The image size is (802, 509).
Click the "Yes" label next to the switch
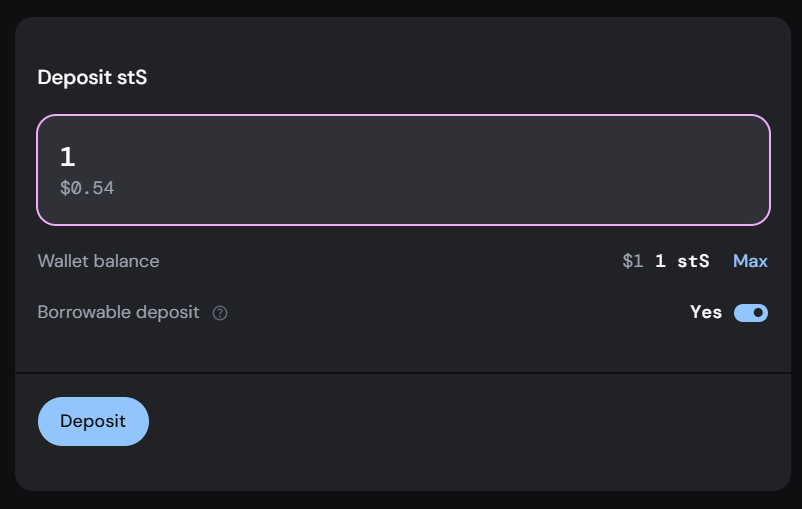pyautogui.click(x=706, y=312)
